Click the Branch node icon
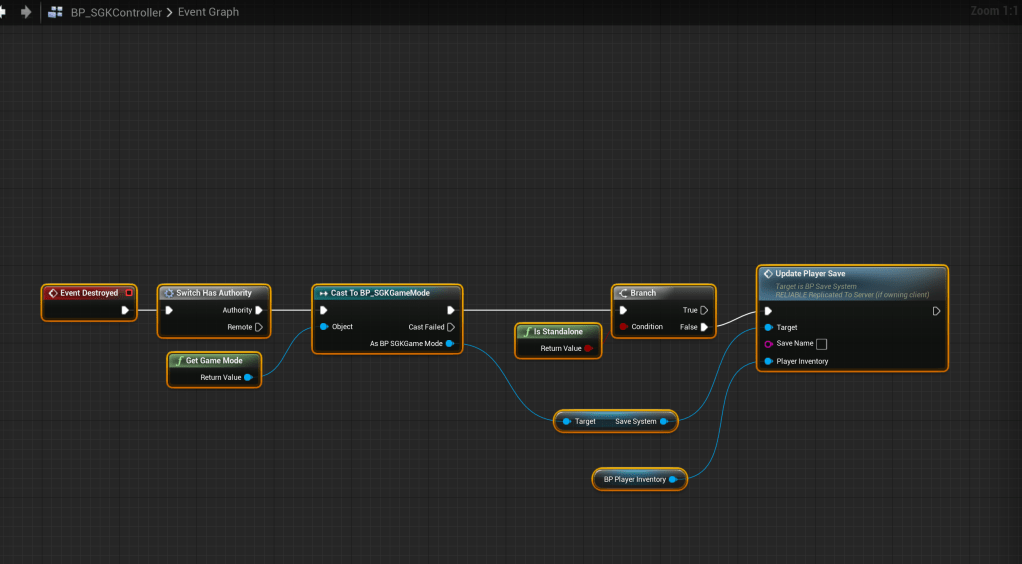Image resolution: width=1022 pixels, height=564 pixels. (622, 293)
